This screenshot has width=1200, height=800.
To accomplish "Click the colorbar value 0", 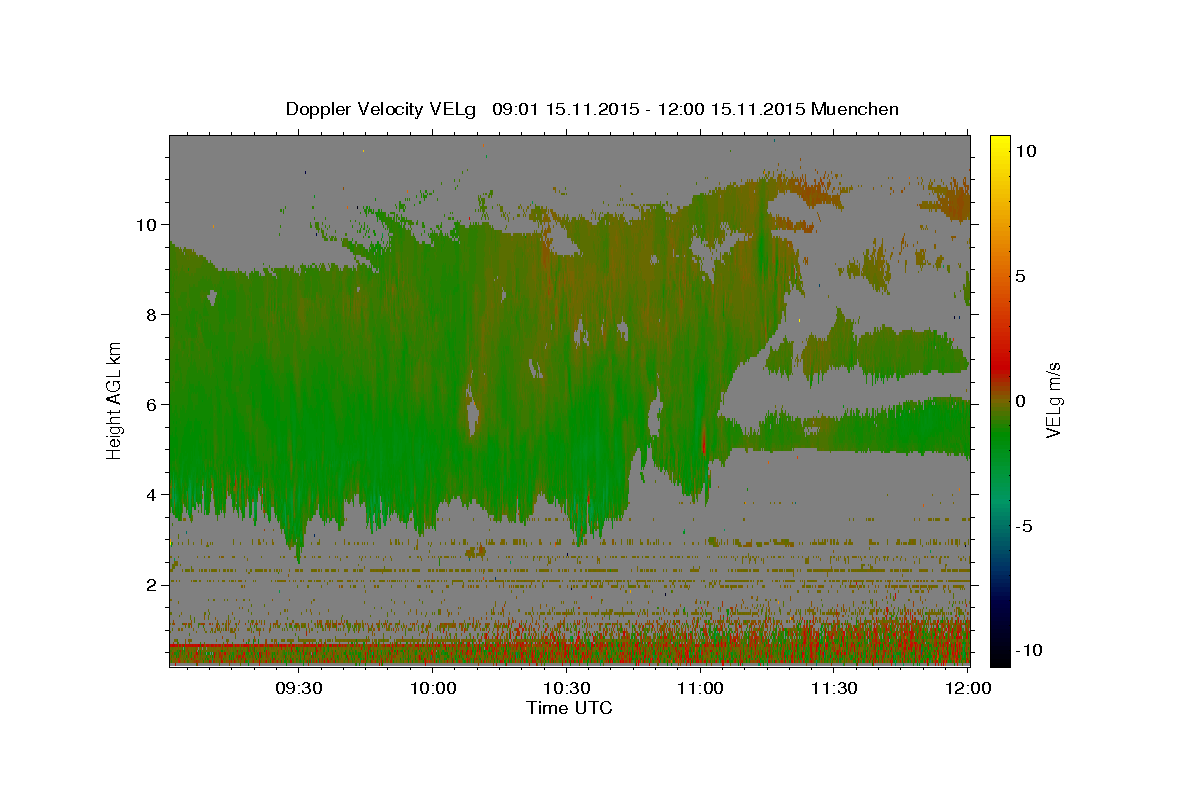I will (1020, 400).
